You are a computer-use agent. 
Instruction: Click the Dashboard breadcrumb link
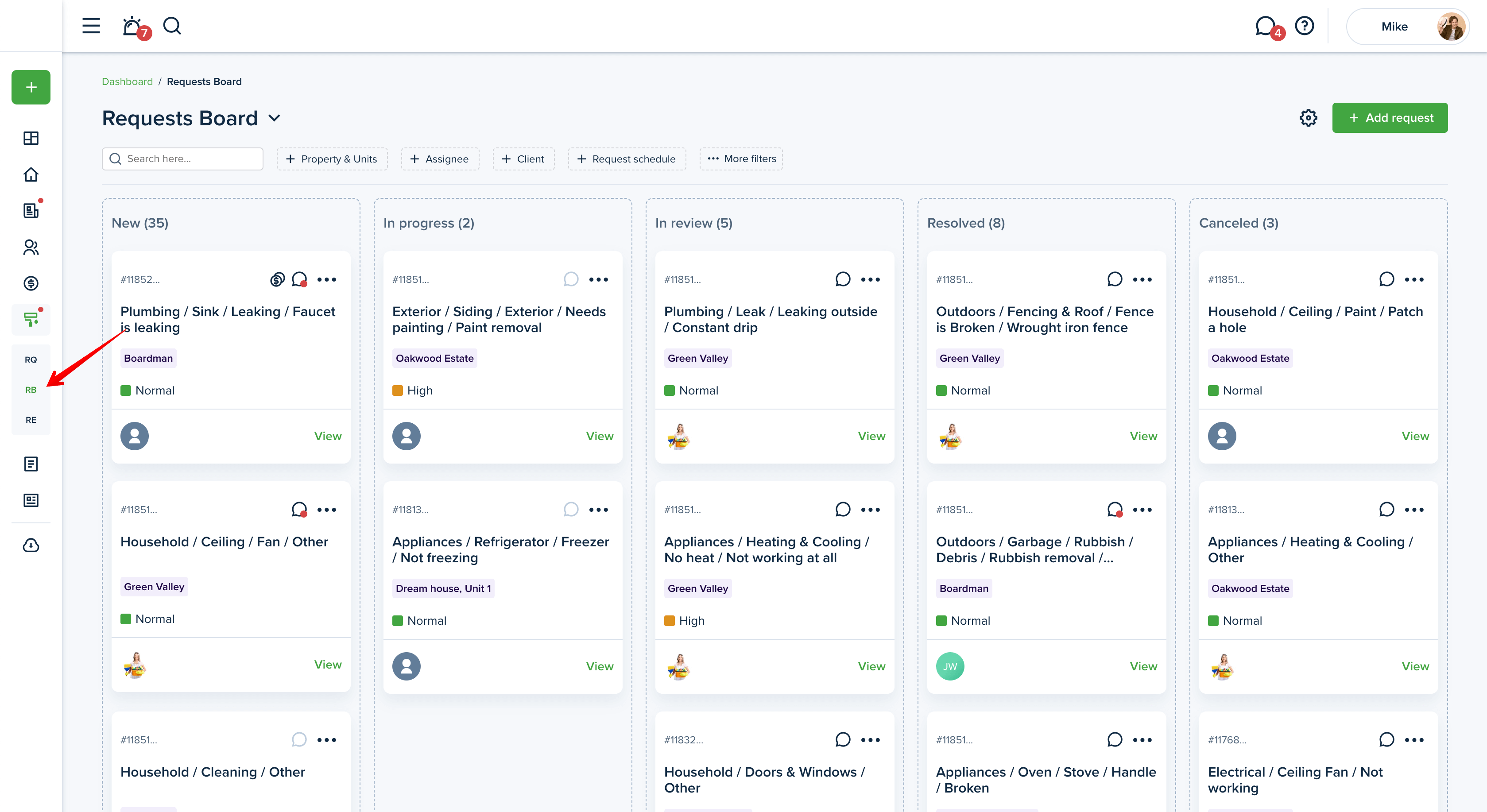127,81
